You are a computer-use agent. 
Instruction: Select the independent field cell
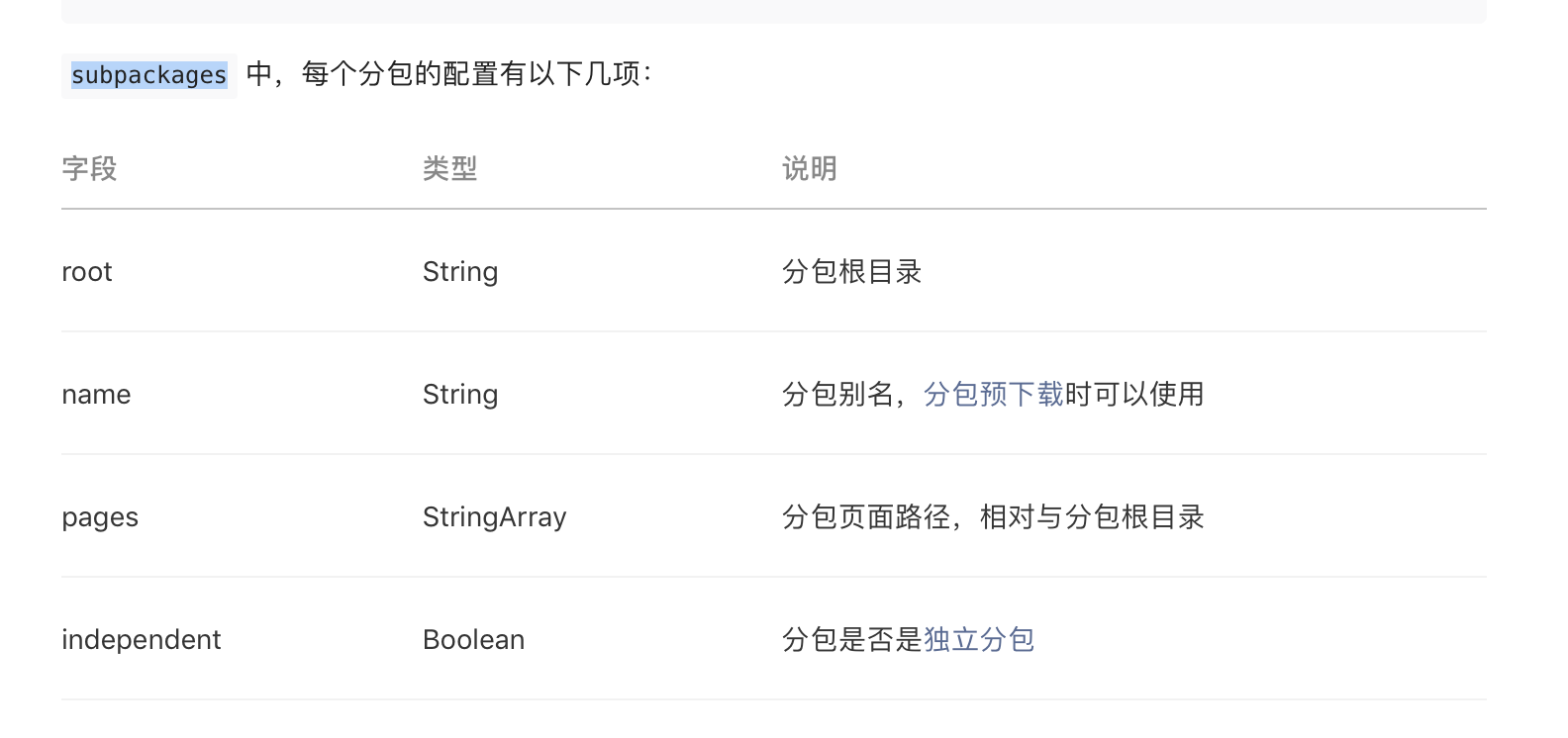142,639
